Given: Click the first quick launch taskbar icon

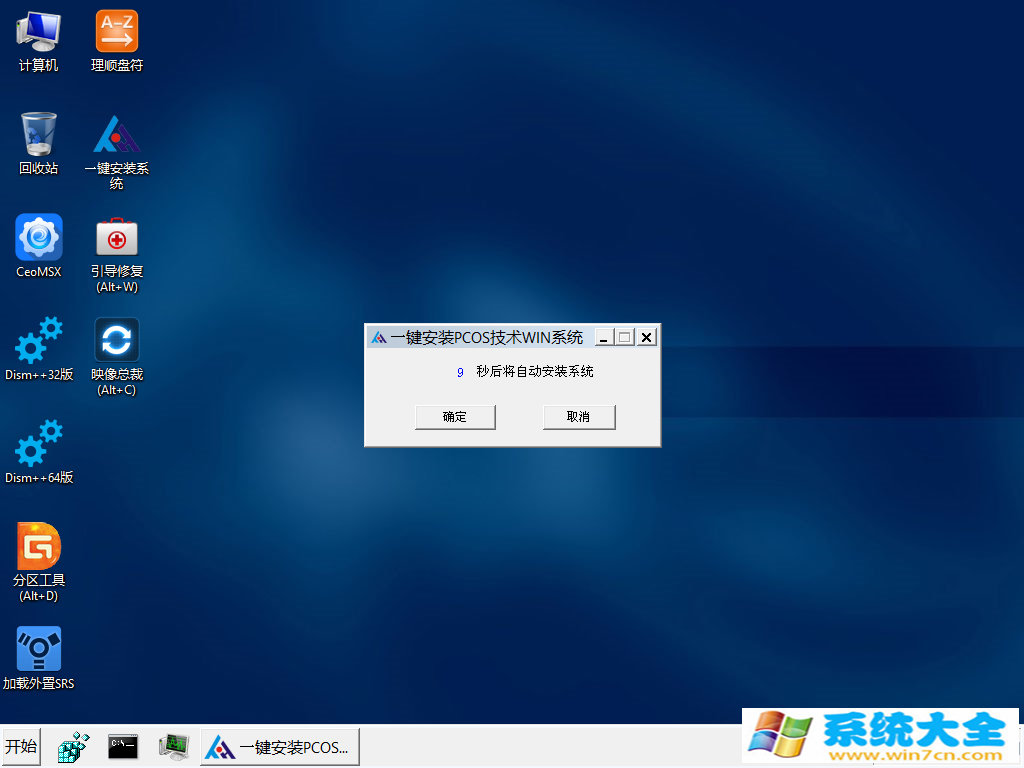Looking at the screenshot, I should 73,746.
